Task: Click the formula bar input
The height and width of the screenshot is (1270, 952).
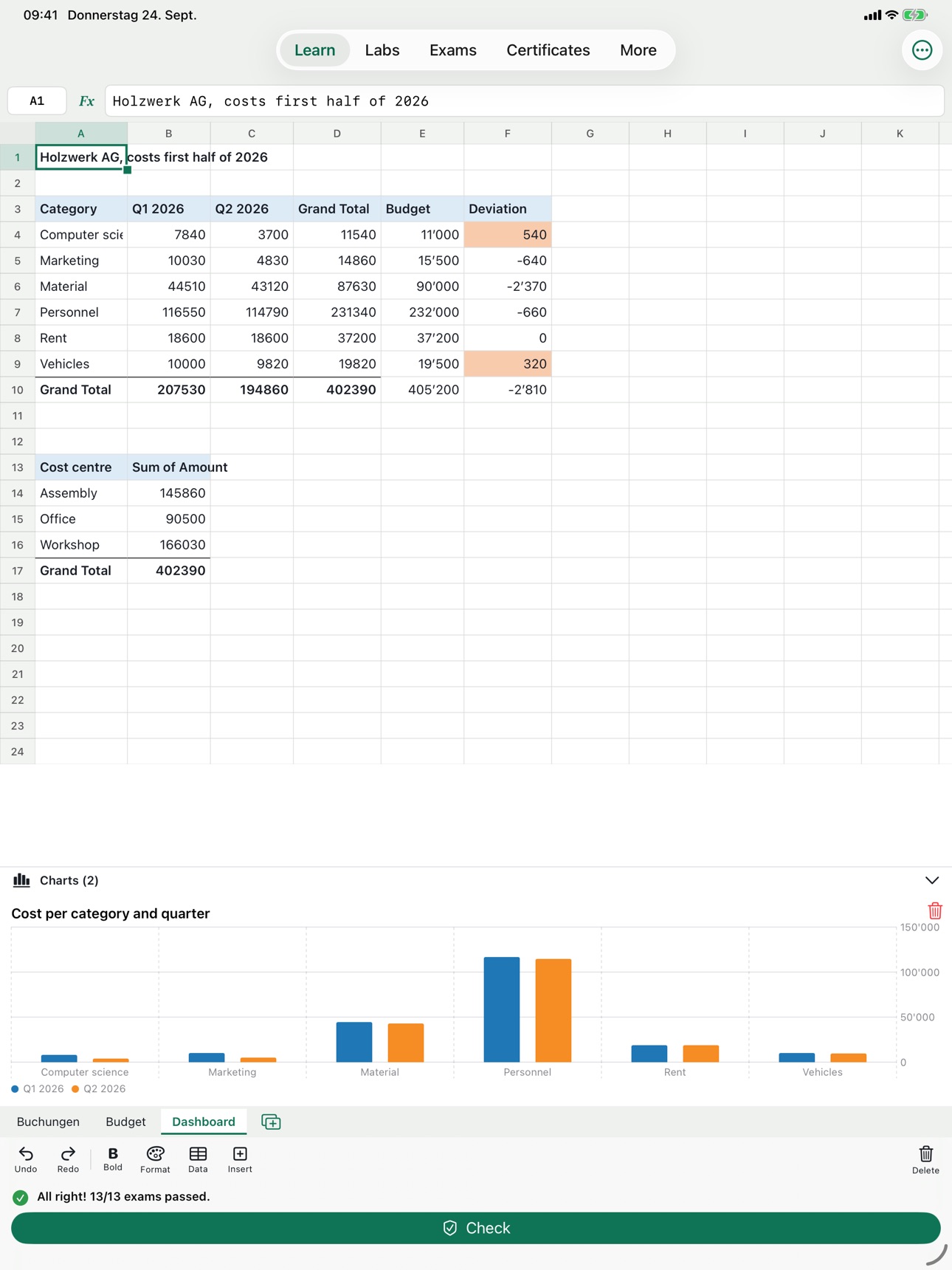Action: (524, 101)
